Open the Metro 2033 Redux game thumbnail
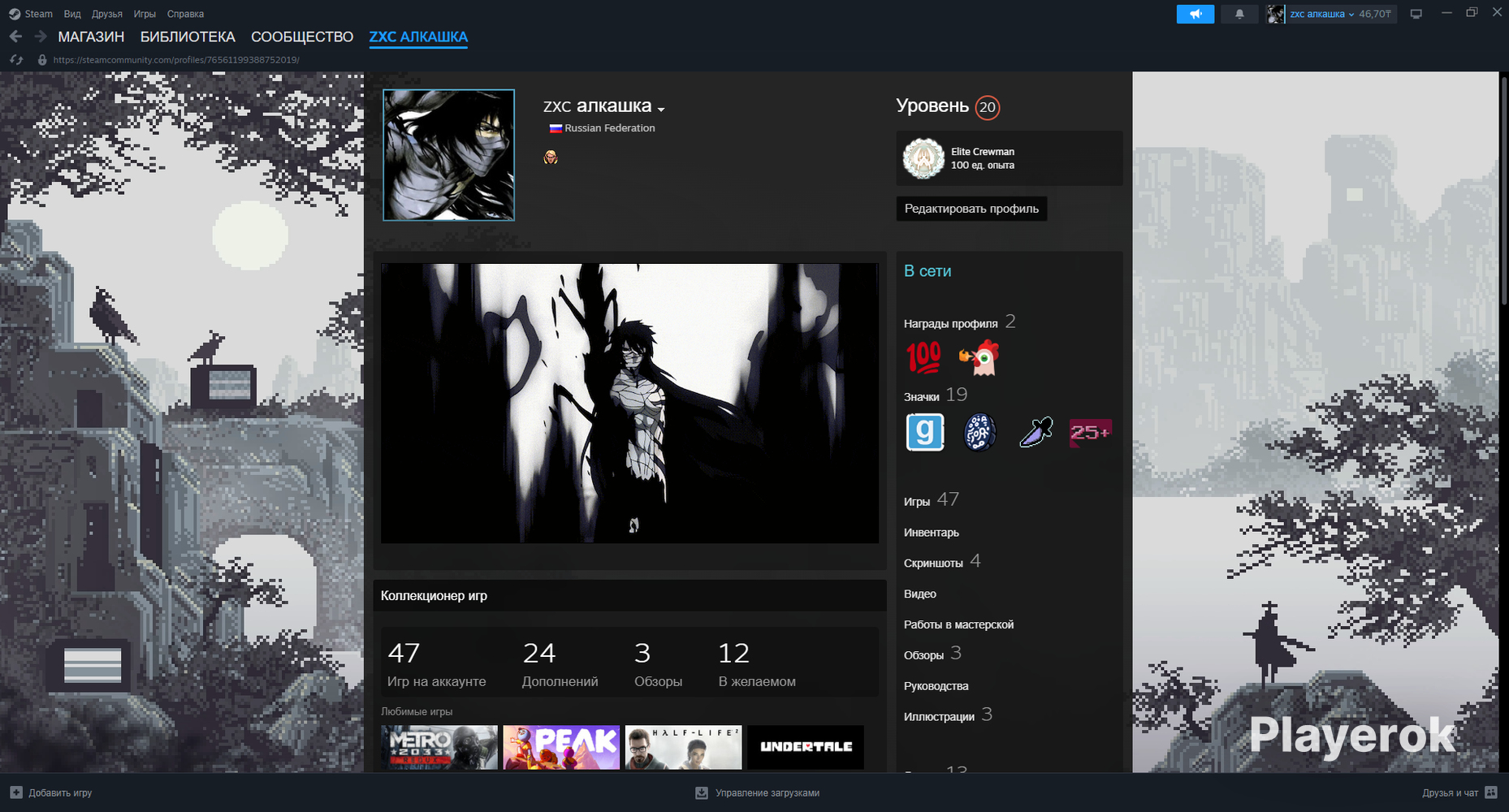This screenshot has width=1509, height=812. coord(439,747)
